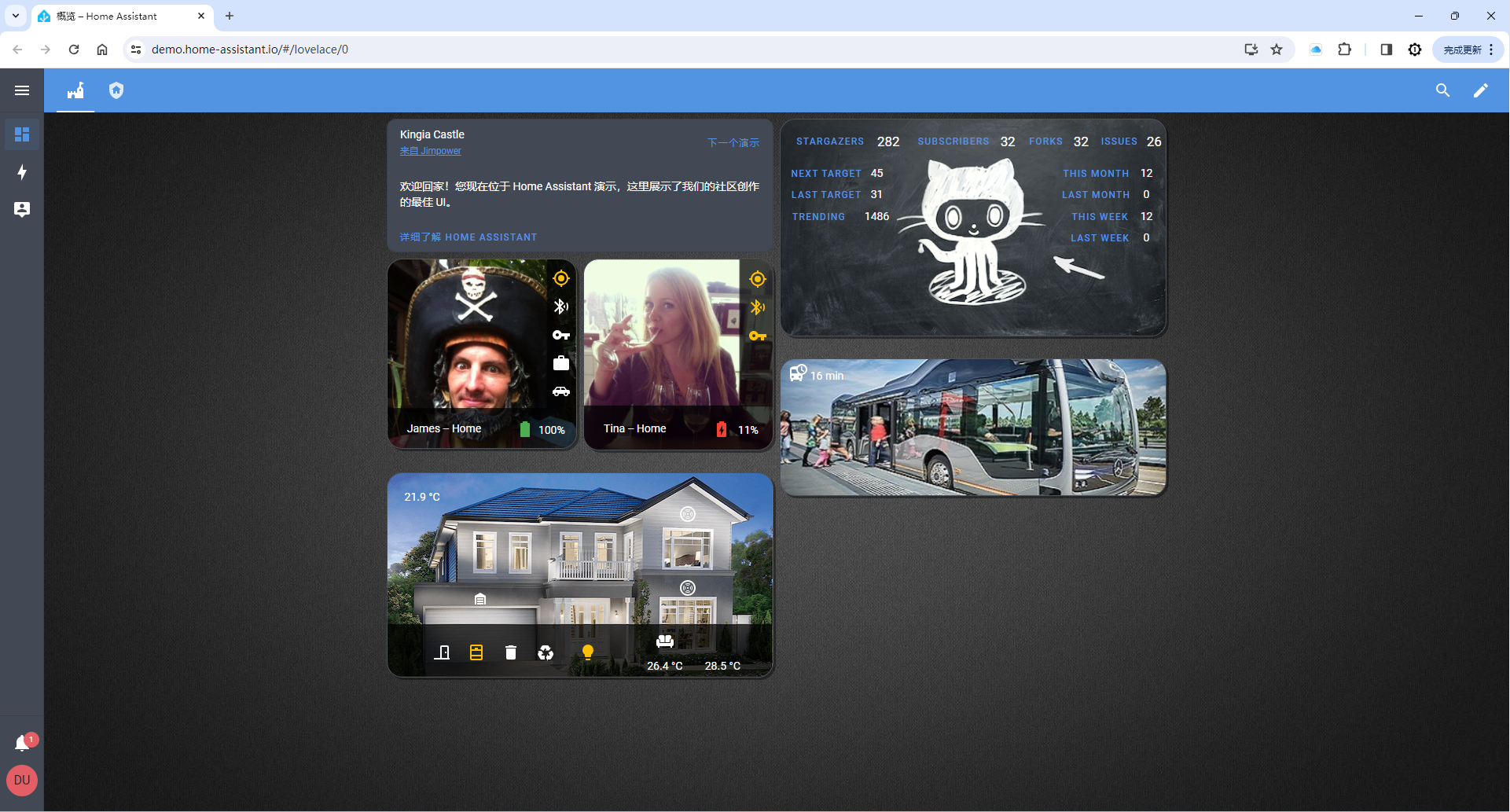
Task: Click lower floor thermostat circle icon
Action: click(688, 588)
